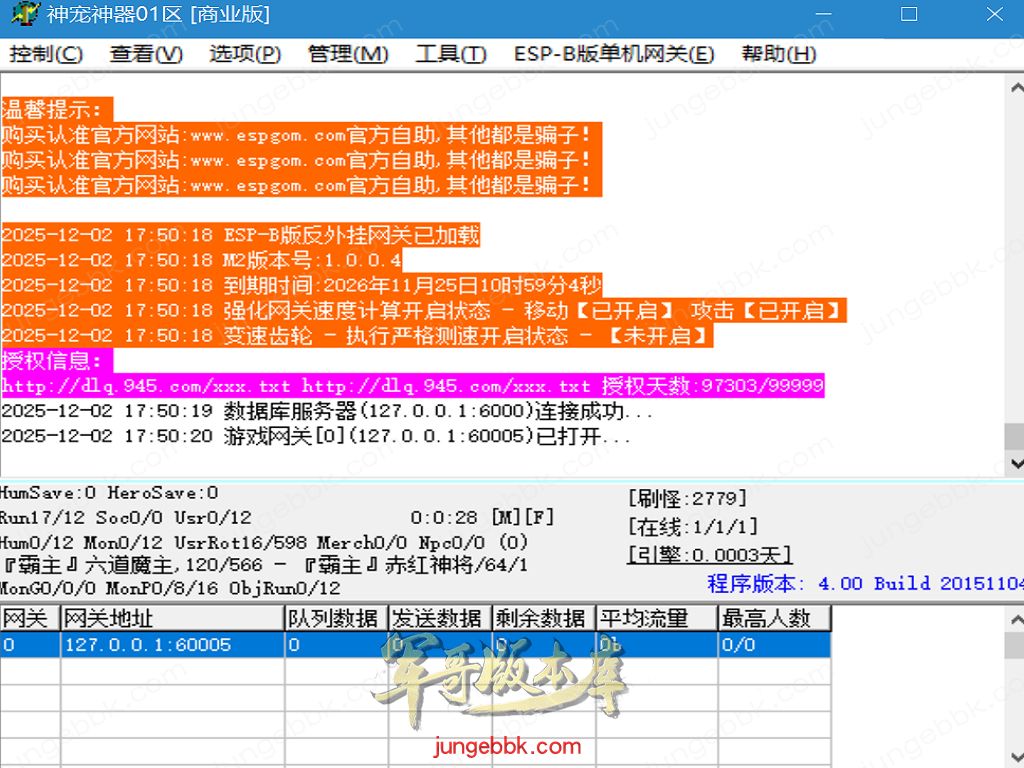Image resolution: width=1024 pixels, height=768 pixels.
Task: Click the 最高人数 column header
Action: 773,619
